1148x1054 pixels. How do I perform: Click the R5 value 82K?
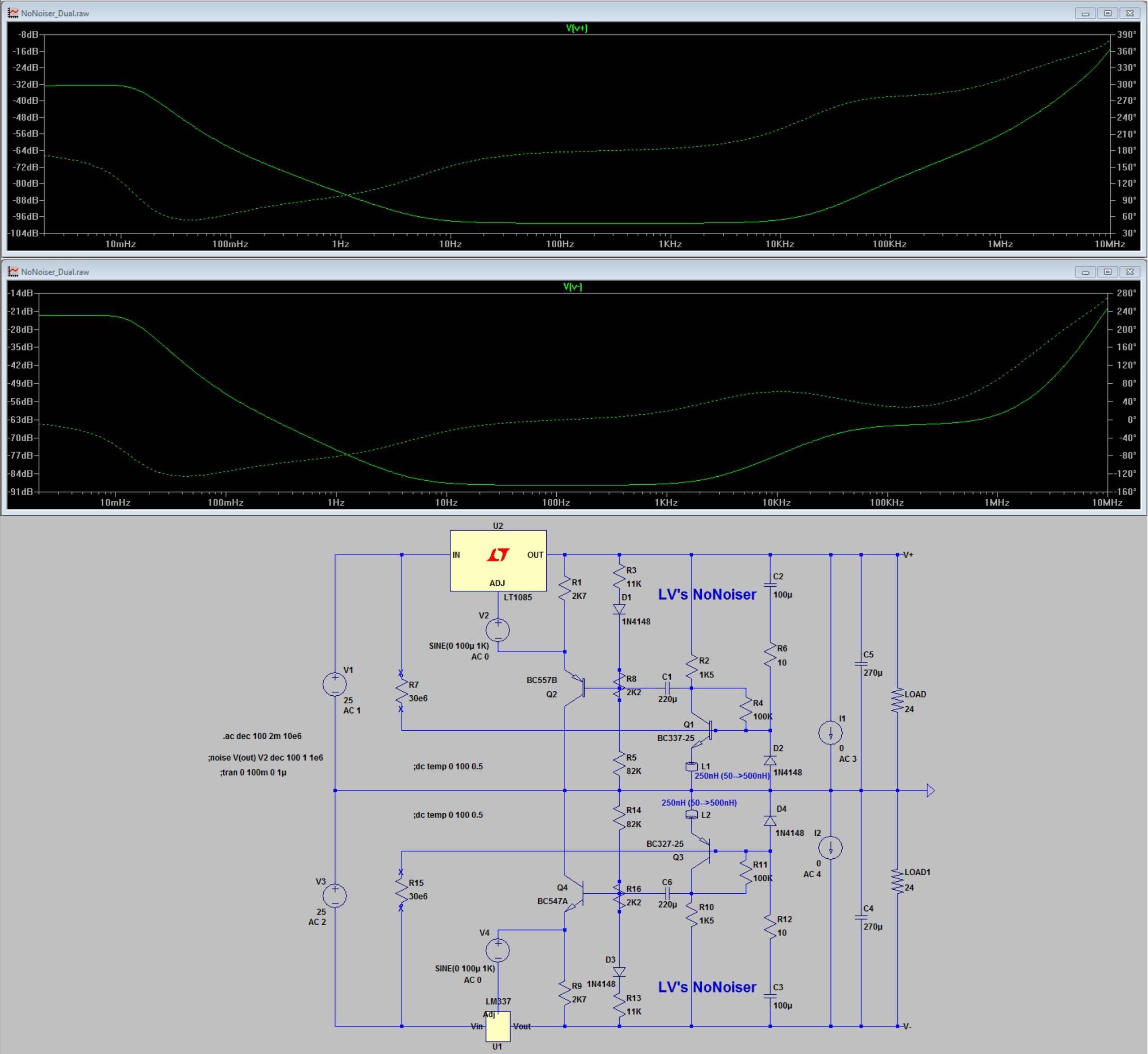(633, 771)
